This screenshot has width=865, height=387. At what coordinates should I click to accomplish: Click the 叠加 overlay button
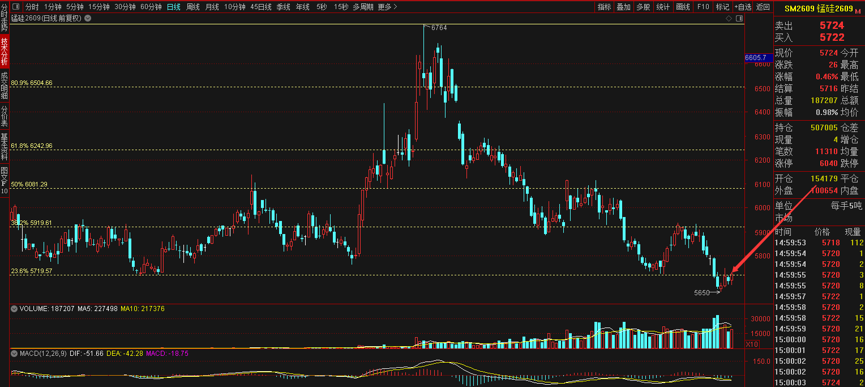623,7
